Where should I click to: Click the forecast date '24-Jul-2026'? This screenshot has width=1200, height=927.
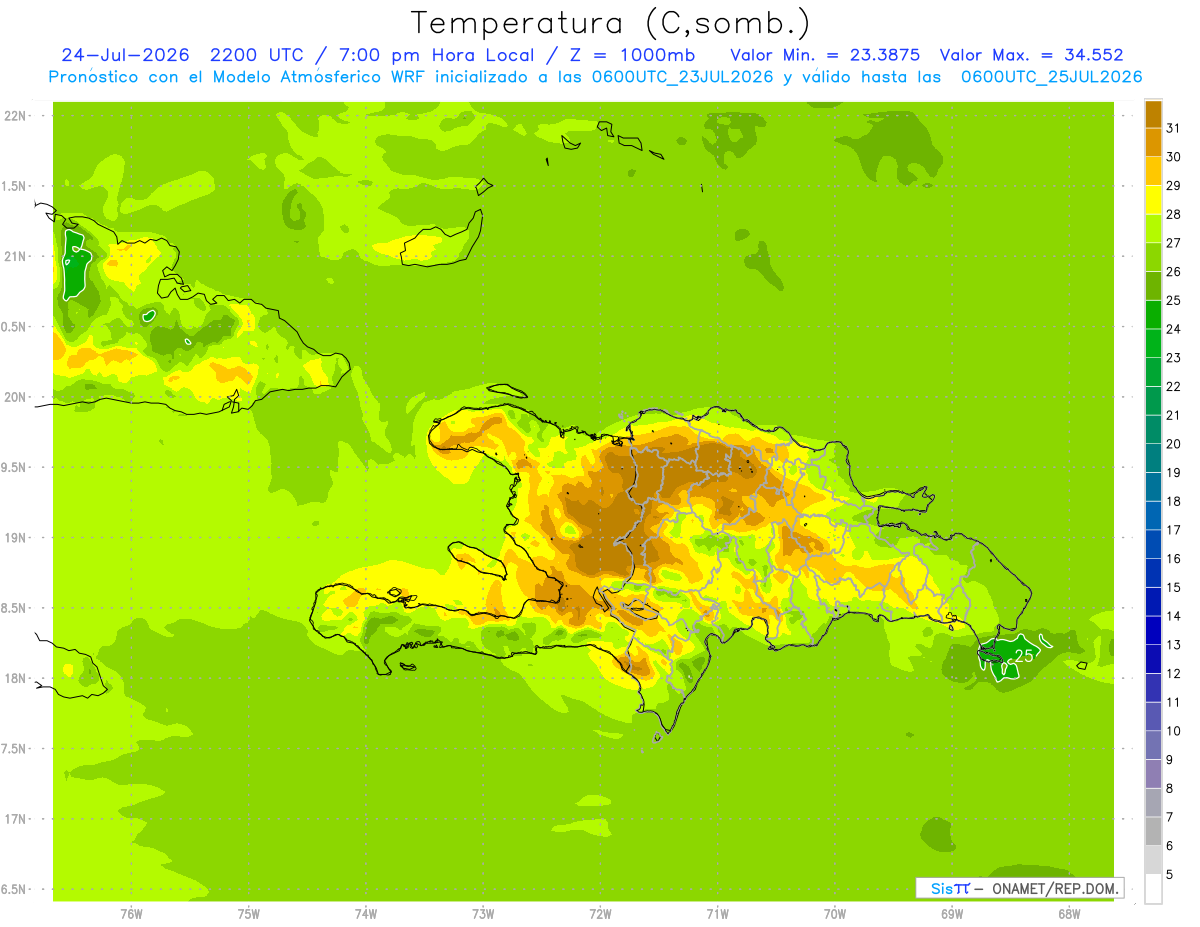[x=126, y=55]
